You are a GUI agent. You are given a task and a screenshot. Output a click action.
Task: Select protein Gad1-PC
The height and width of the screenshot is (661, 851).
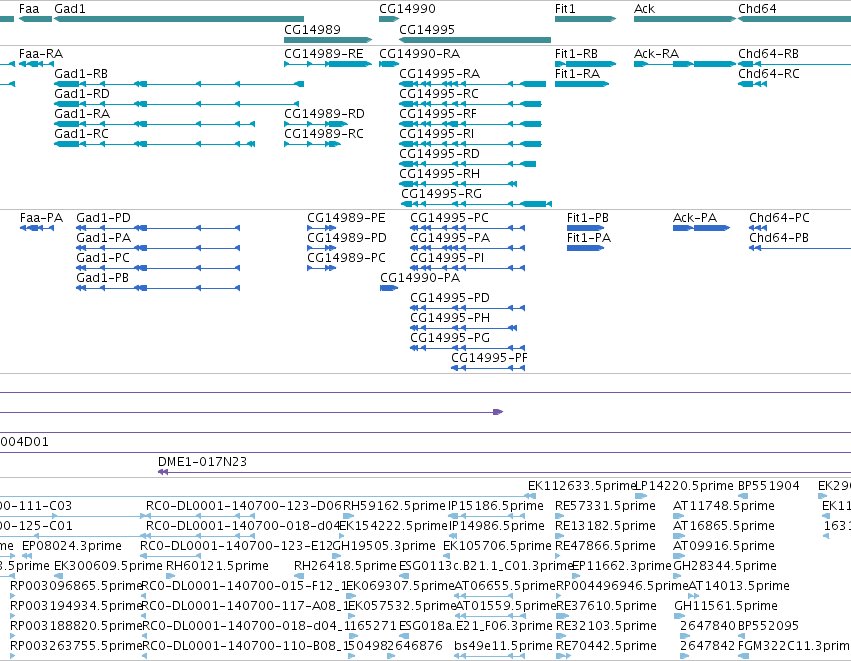(158, 268)
